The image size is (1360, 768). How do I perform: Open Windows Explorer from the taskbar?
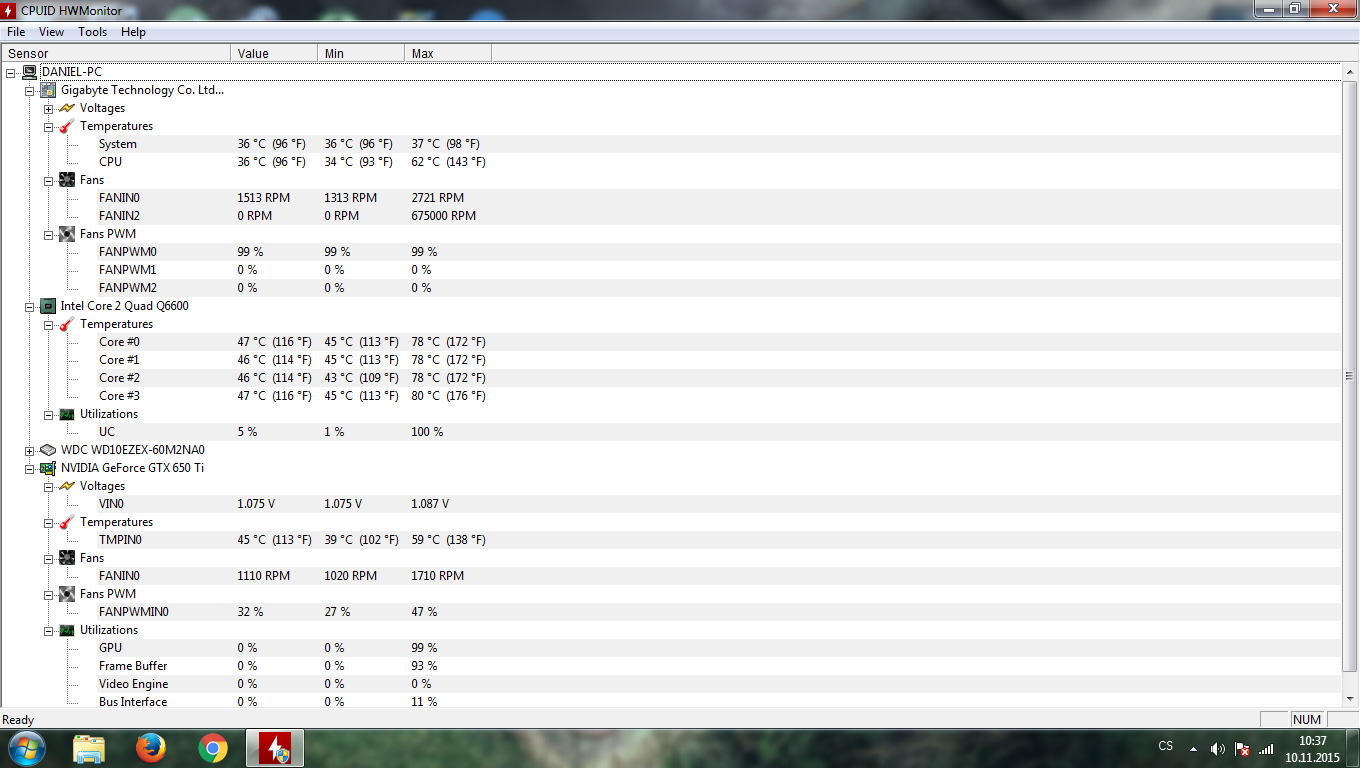click(89, 748)
